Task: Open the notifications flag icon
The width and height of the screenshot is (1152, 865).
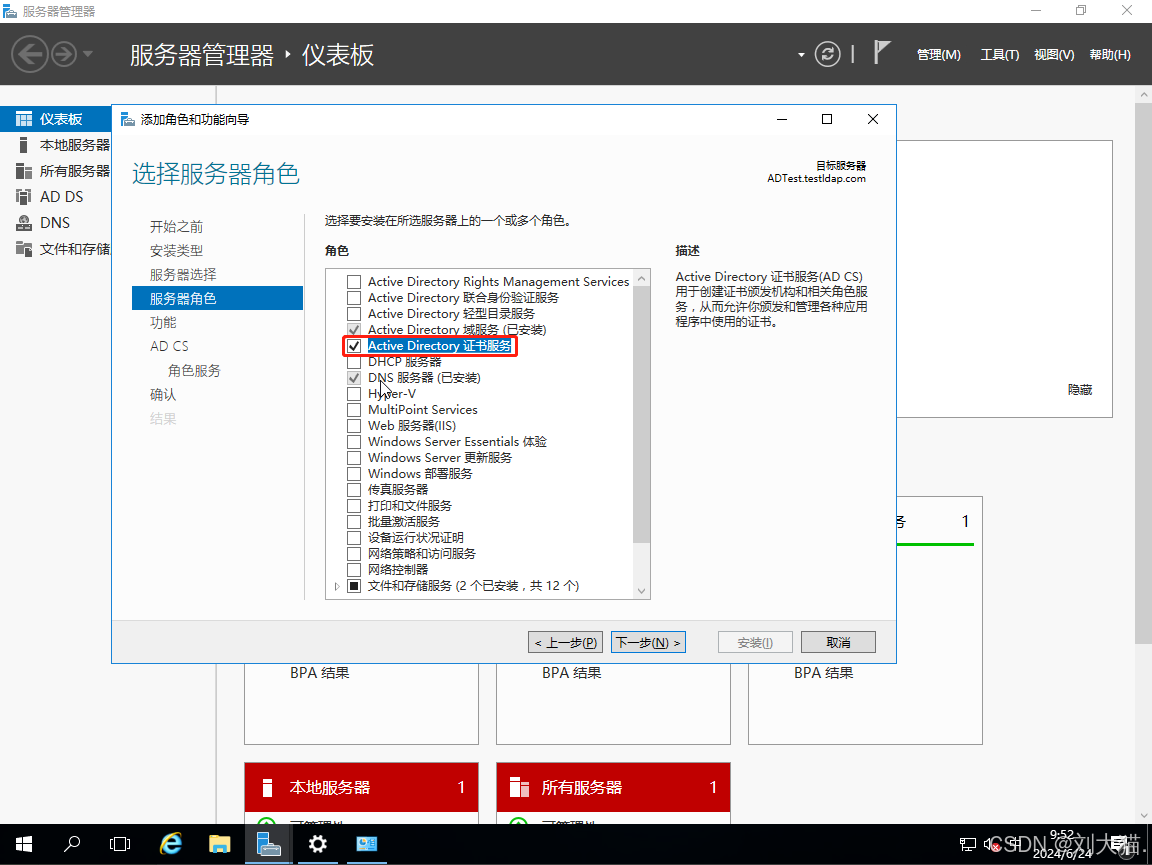Action: coord(882,53)
